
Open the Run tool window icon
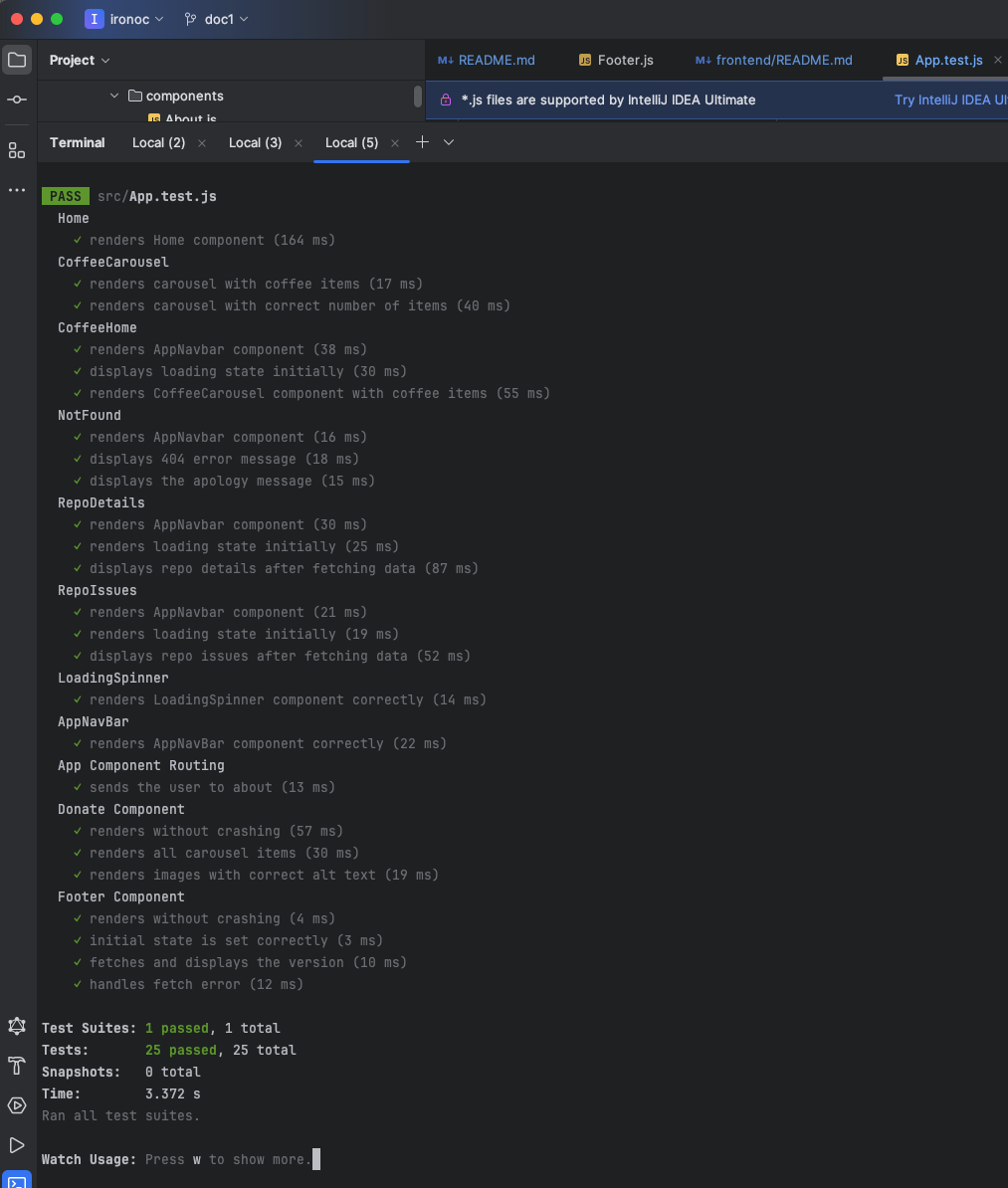17,1145
